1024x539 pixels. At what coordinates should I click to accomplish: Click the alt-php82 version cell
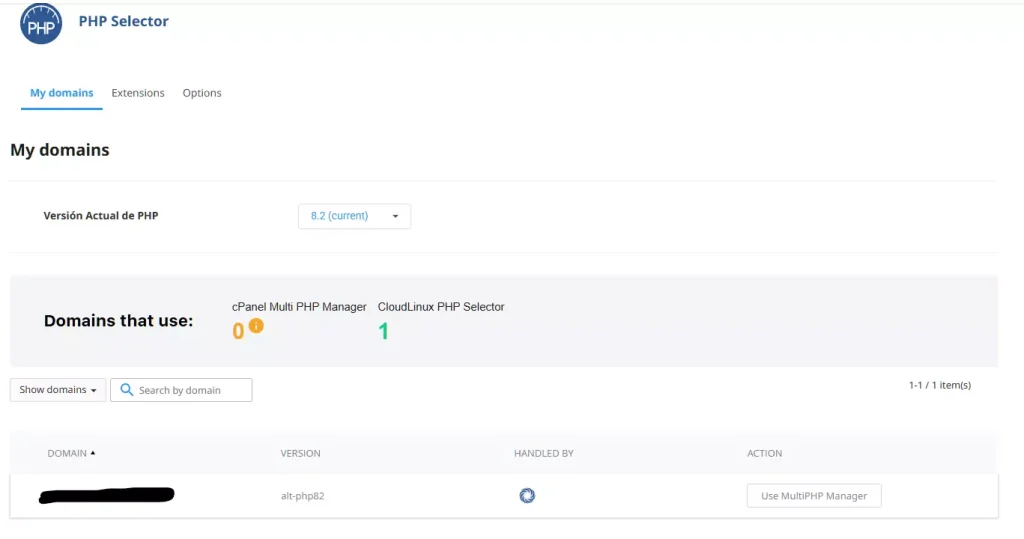pyautogui.click(x=302, y=496)
